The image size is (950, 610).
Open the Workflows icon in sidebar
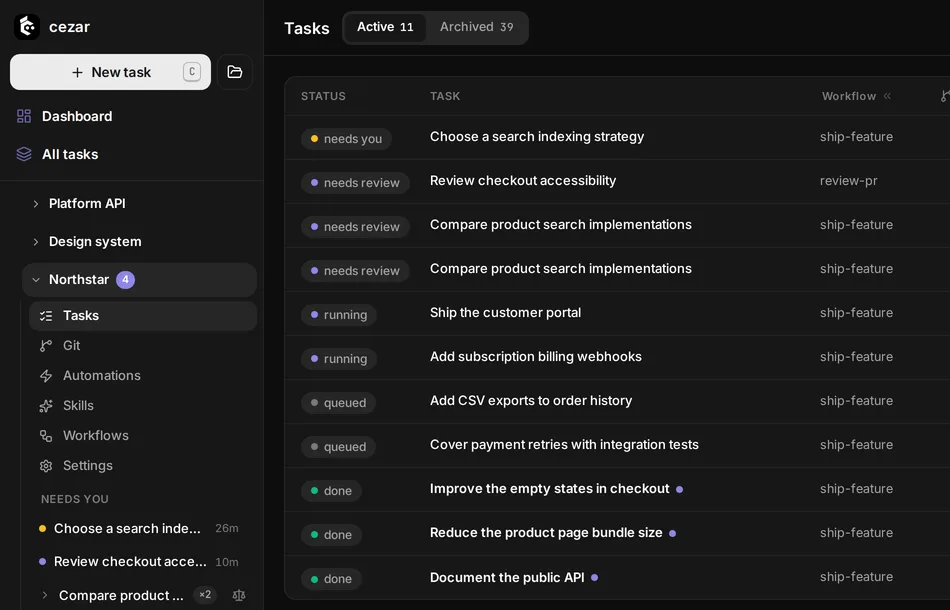coord(45,436)
